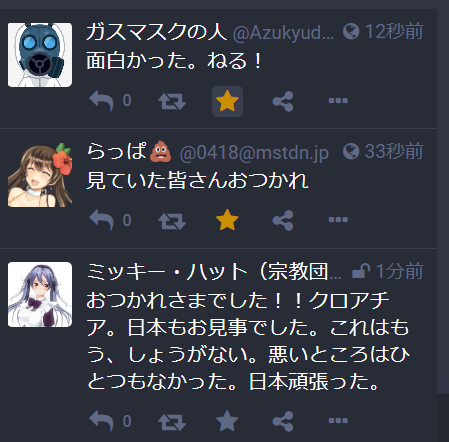Boost the post from @0418@mstdn.jp

click(x=172, y=221)
